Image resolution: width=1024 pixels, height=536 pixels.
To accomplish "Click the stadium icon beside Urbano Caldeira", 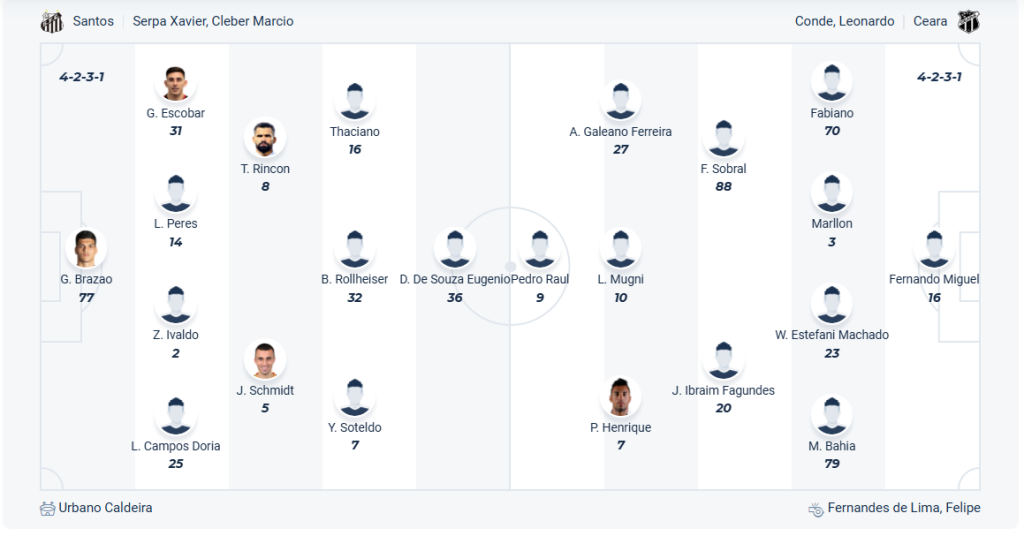I will coord(48,508).
